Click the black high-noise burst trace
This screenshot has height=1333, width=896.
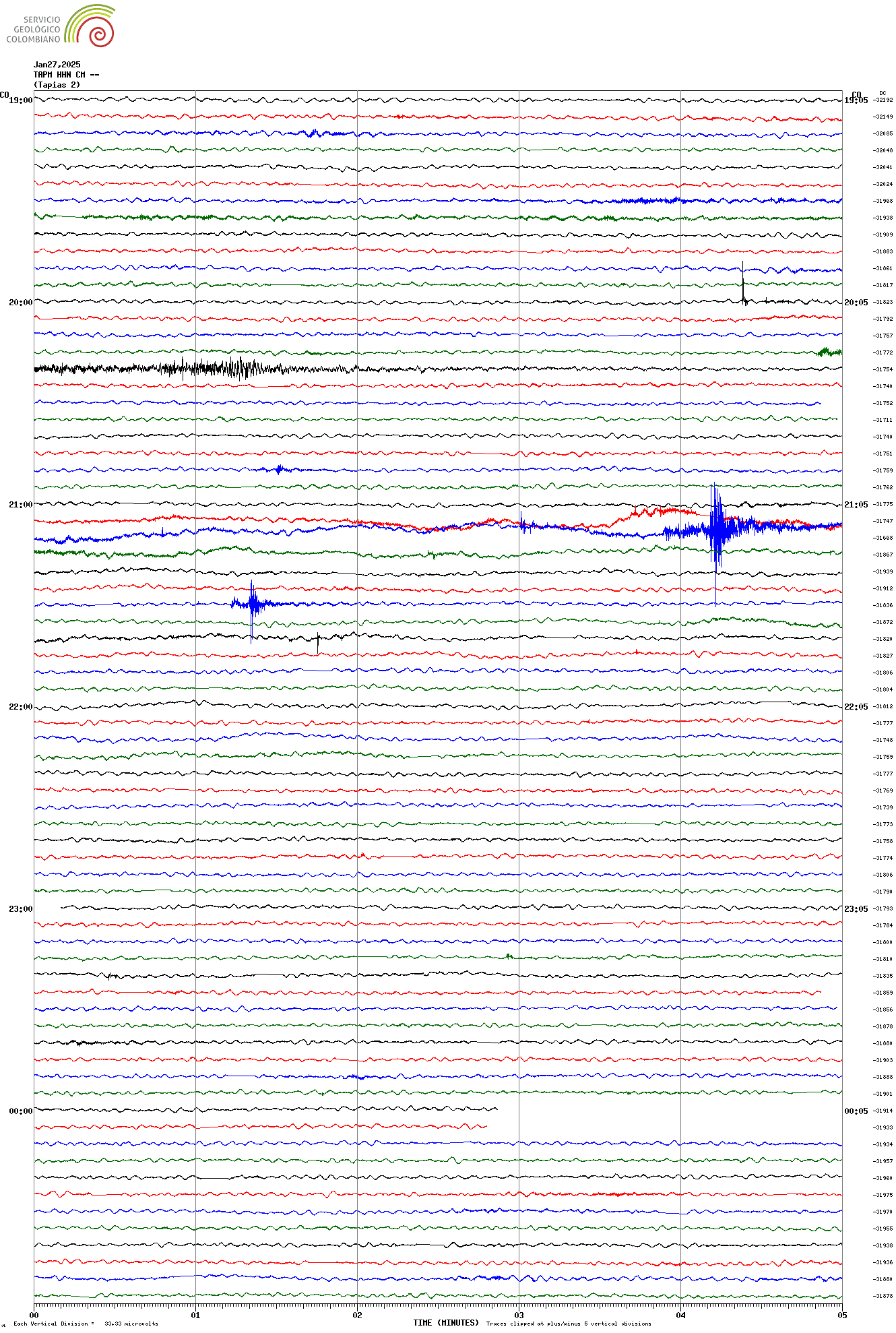(202, 369)
